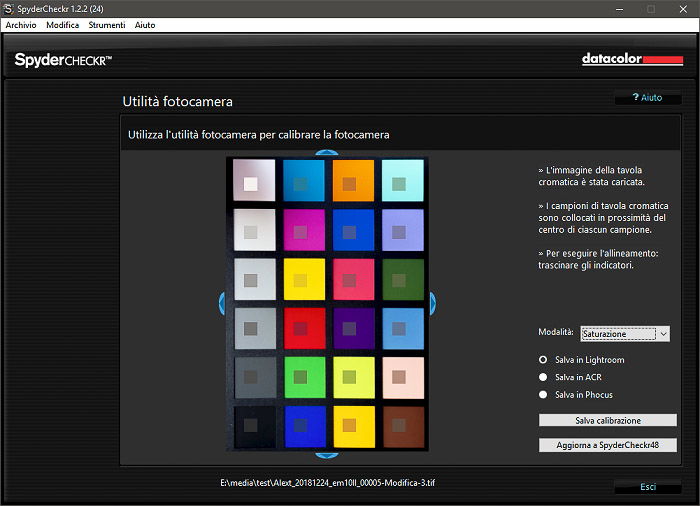Click the lavender color patch
The width and height of the screenshot is (700, 506).
[x=403, y=230]
